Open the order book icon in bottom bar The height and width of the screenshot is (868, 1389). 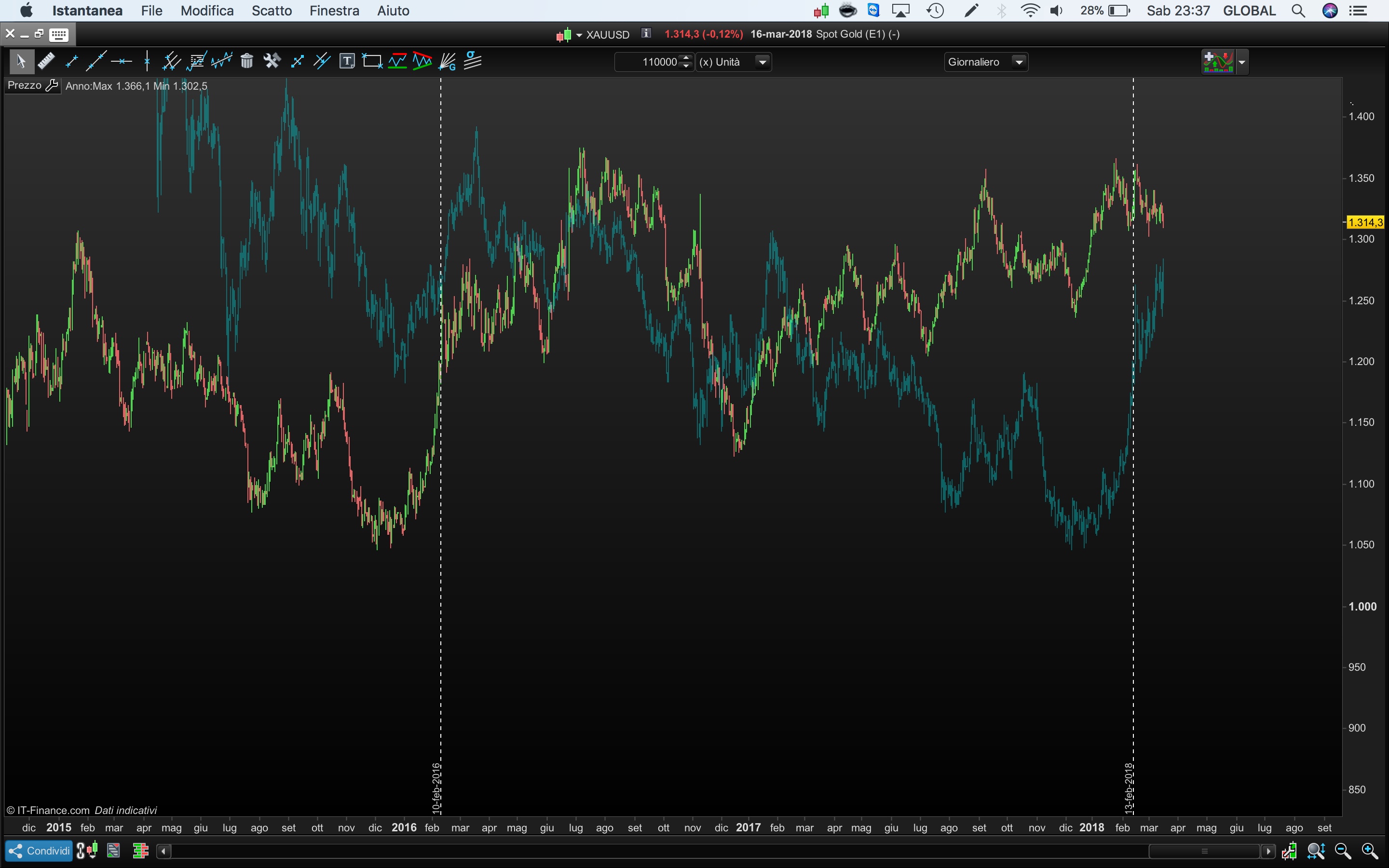[140, 850]
